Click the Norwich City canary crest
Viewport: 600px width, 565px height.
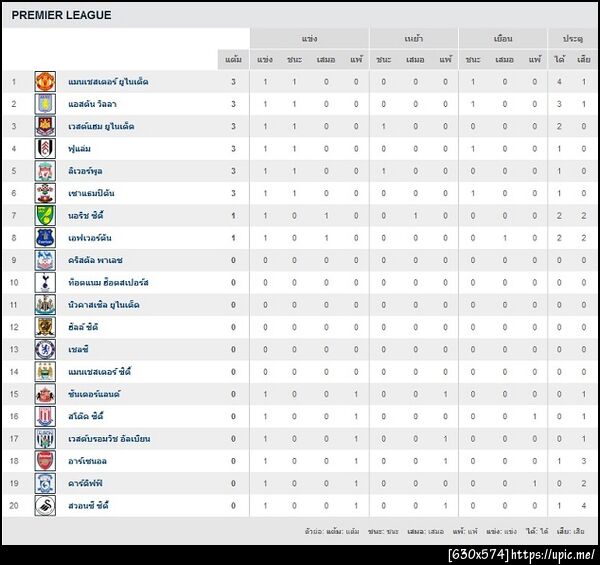(x=44, y=215)
